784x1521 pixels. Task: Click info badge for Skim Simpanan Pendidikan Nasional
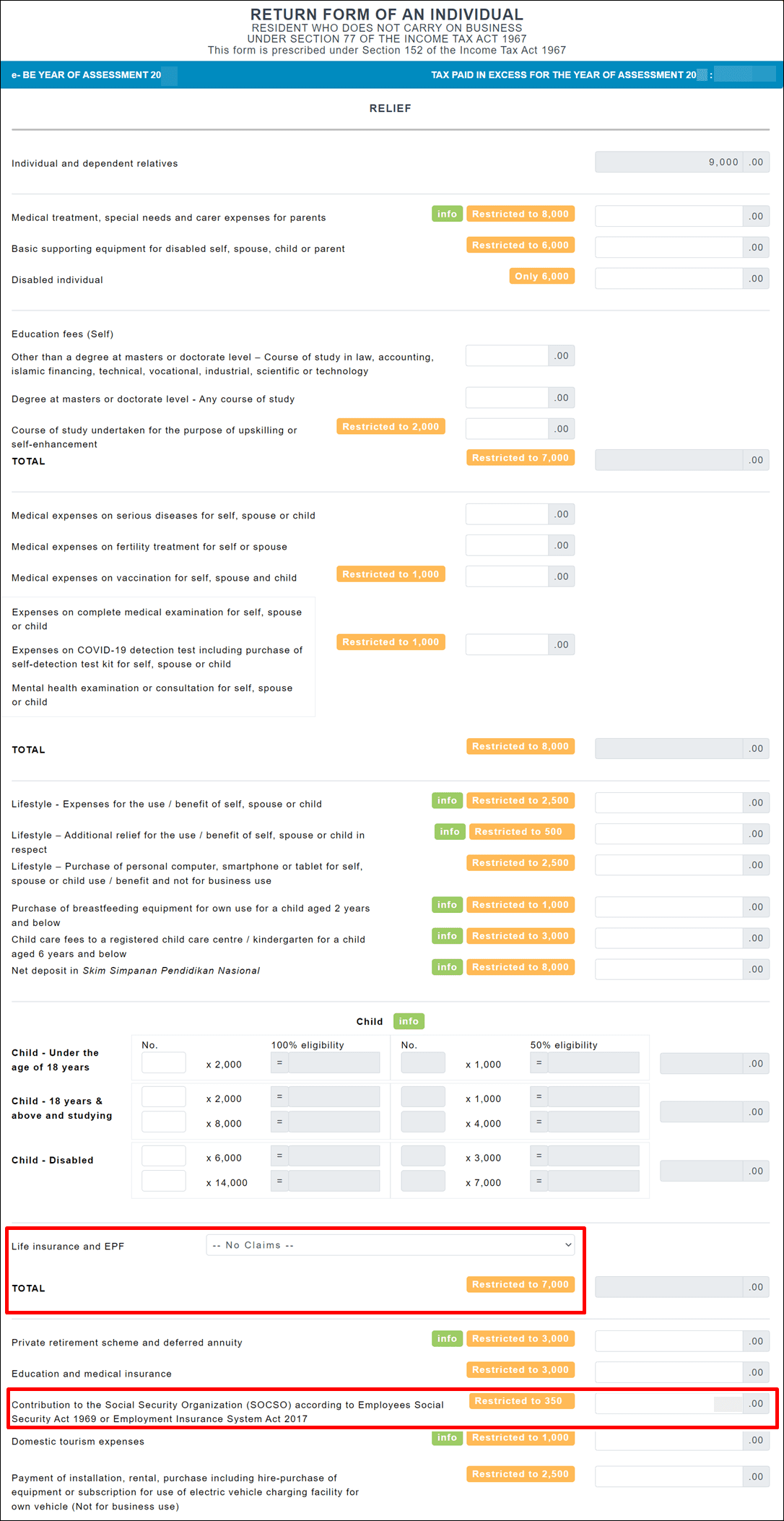click(447, 966)
